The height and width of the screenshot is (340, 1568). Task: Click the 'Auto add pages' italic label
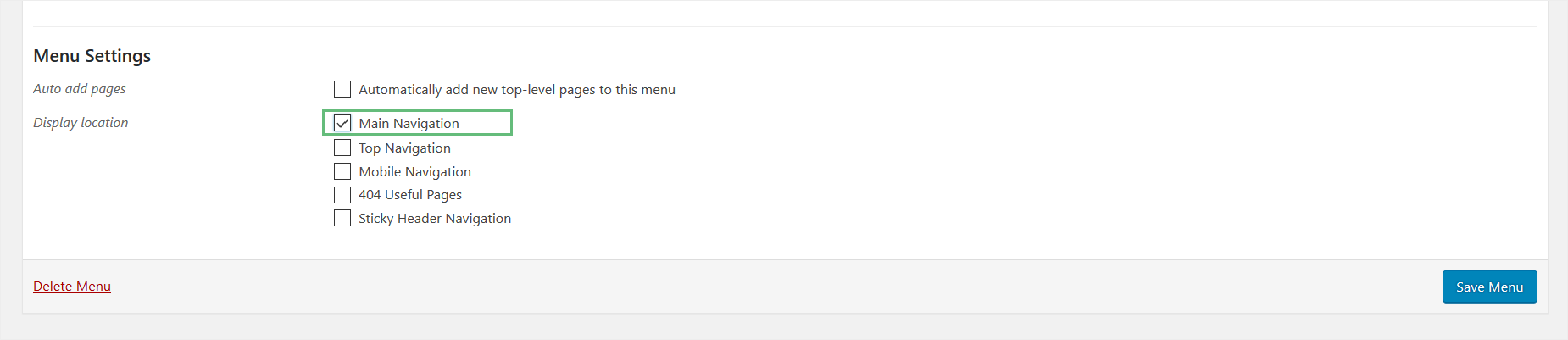[80, 88]
